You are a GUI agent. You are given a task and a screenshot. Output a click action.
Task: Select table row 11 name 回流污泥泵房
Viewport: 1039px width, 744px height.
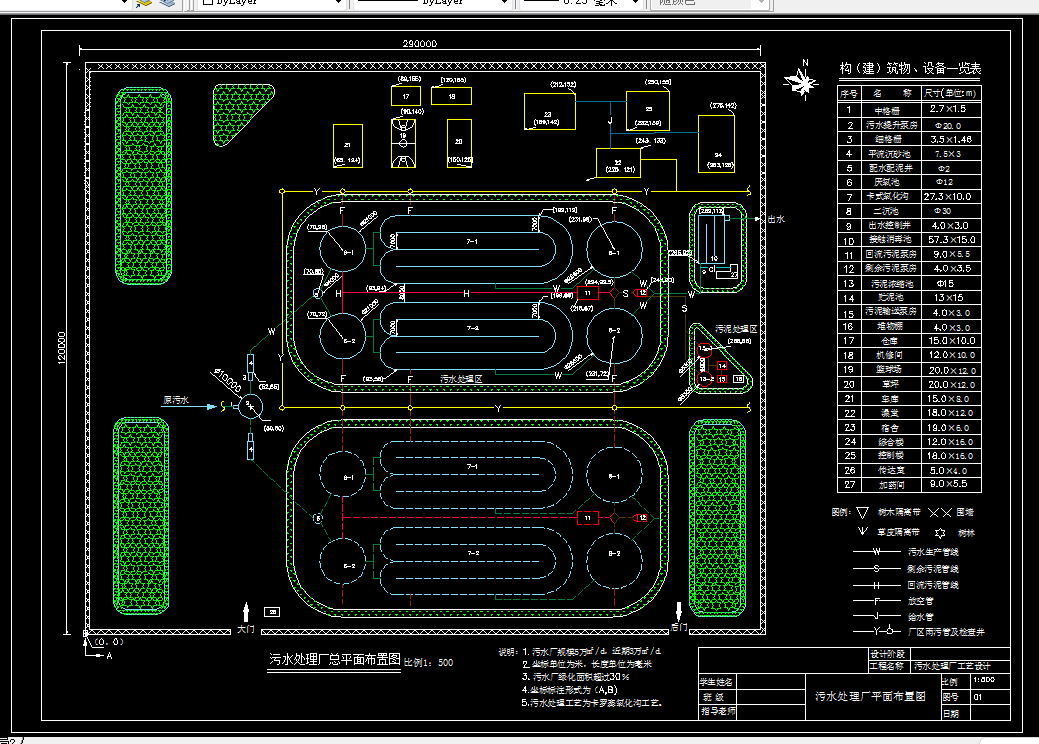click(891, 254)
